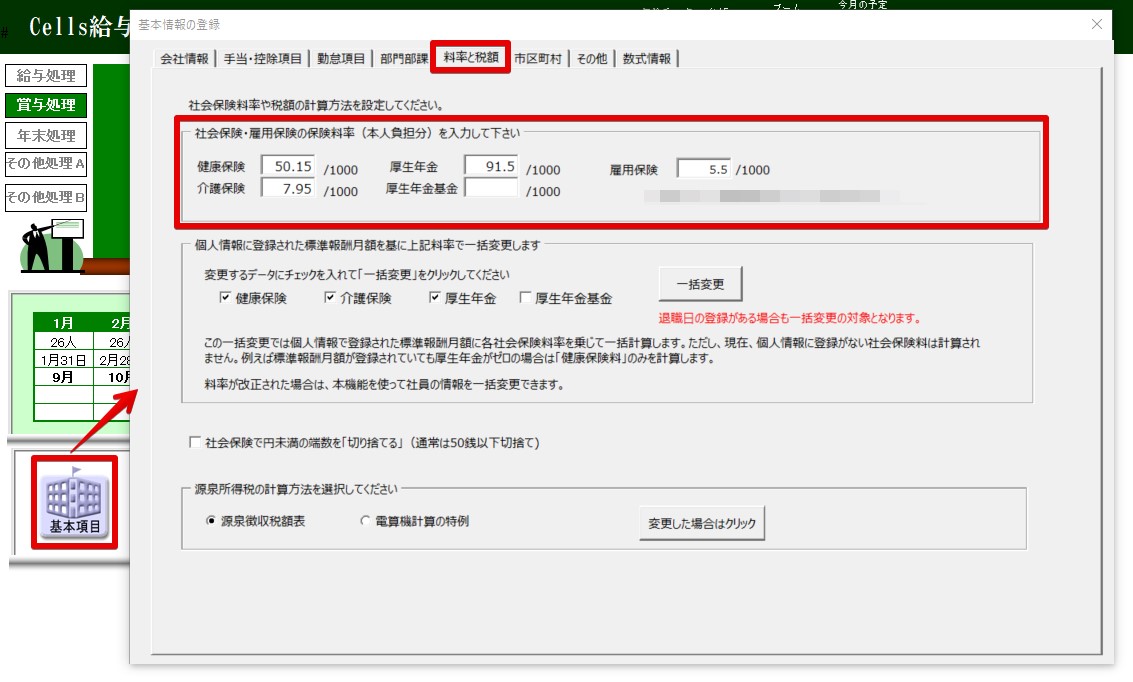Click the 変更した場合はクリック button
This screenshot has height=682, width=1133.
702,523
